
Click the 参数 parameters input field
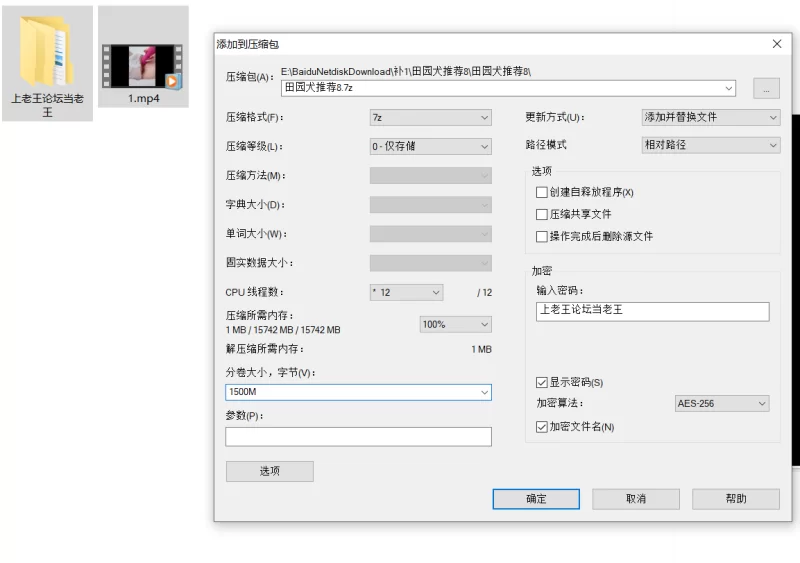click(x=358, y=437)
